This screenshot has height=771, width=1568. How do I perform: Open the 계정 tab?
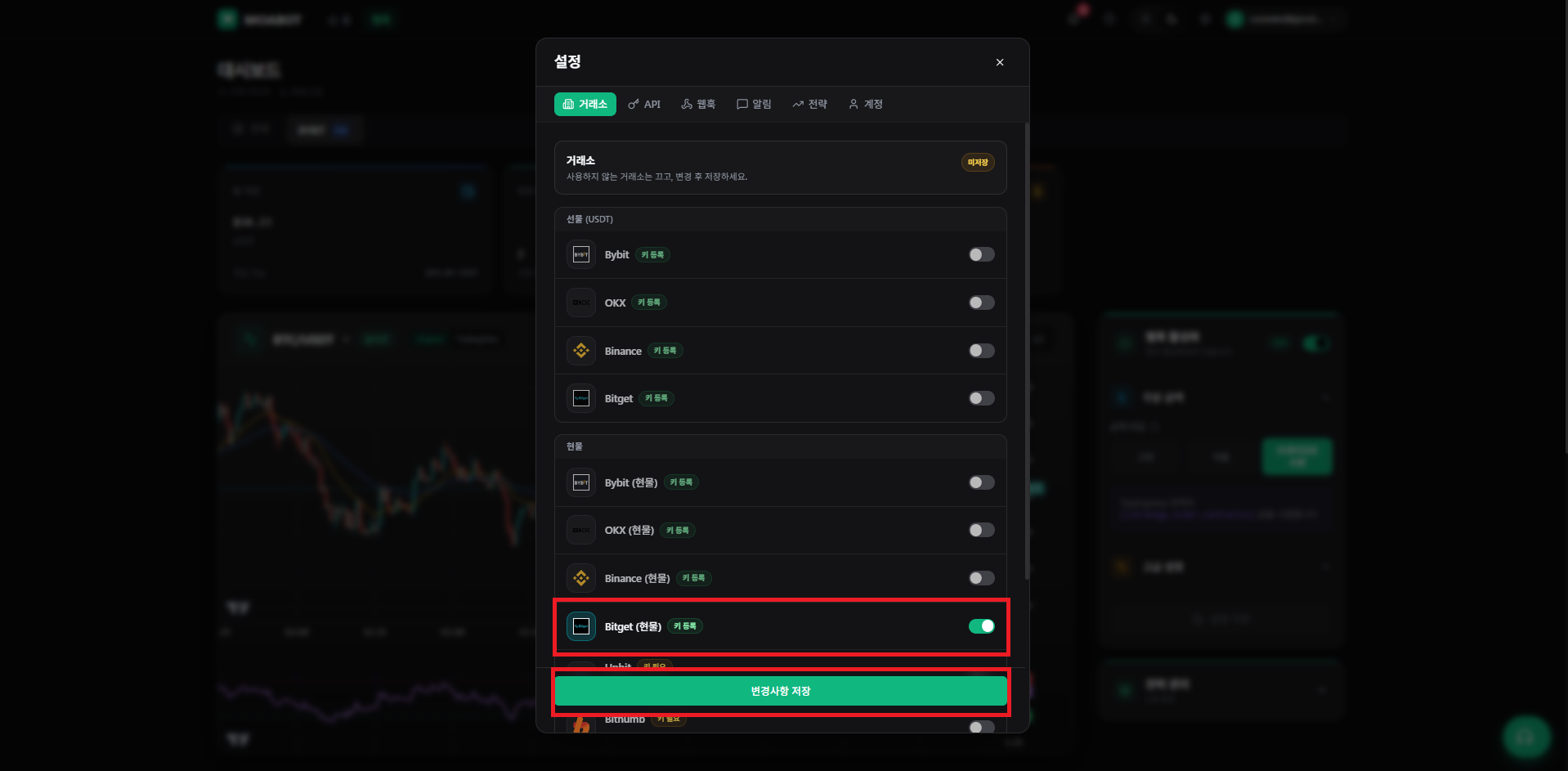(865, 104)
